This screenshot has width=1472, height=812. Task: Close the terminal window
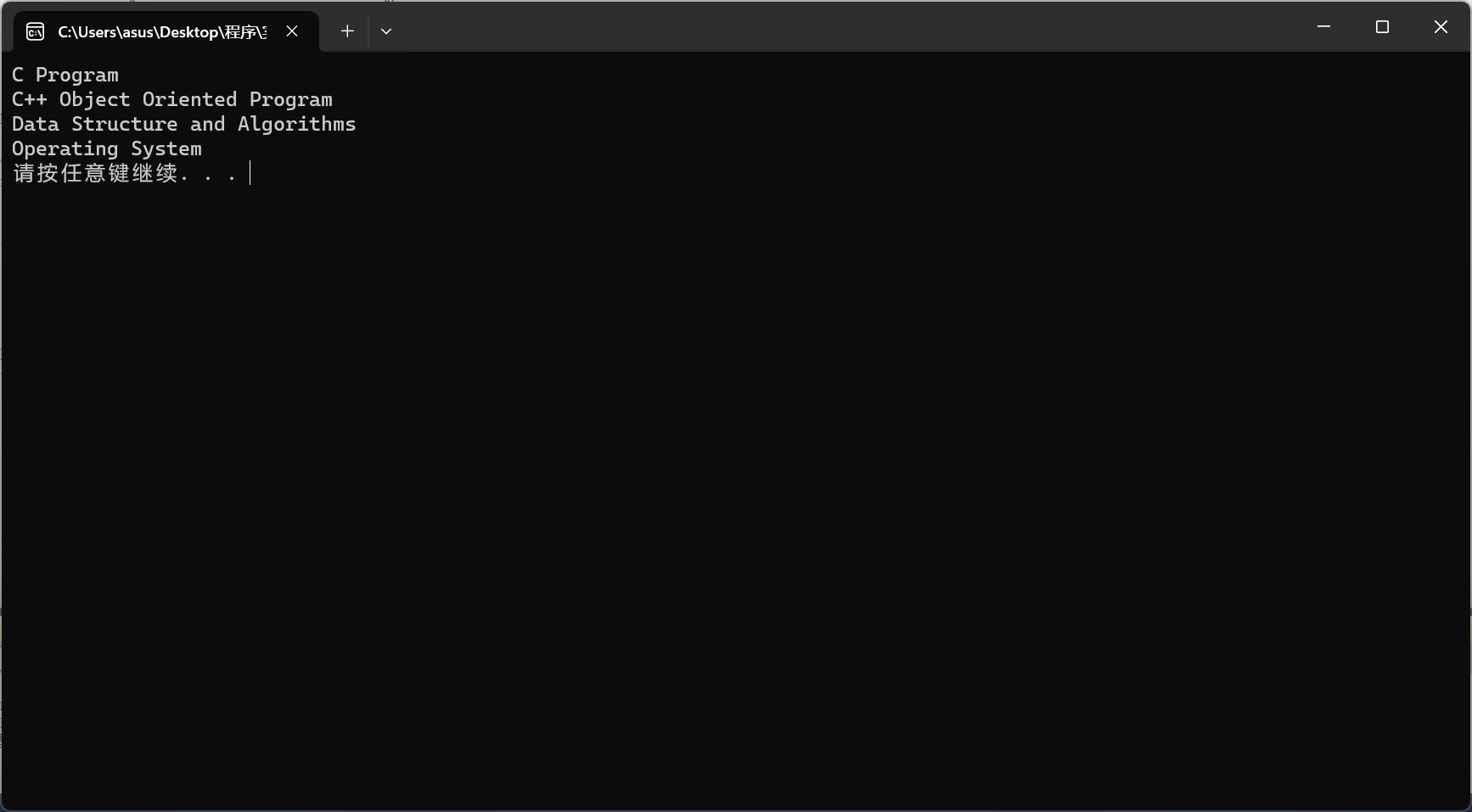tap(1441, 27)
